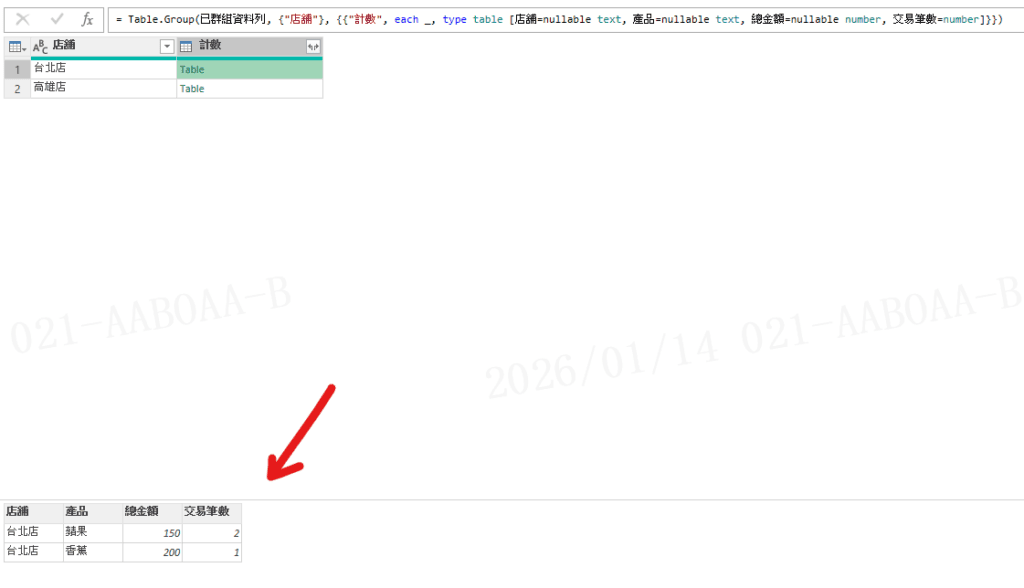
Task: Click the 產品 header in the preview table
Action: point(77,511)
